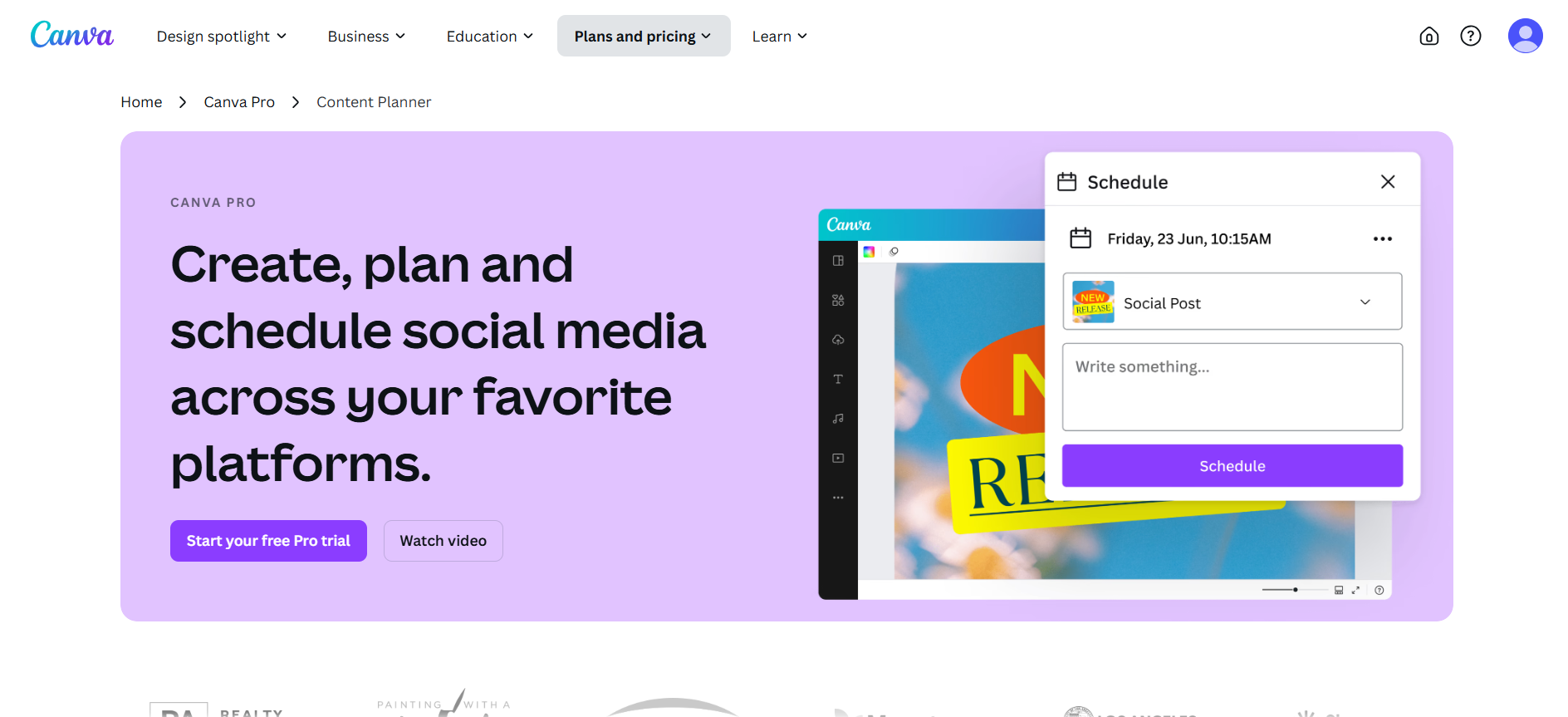Expand the Design spotlight menu
This screenshot has width=1568, height=717.
[222, 36]
